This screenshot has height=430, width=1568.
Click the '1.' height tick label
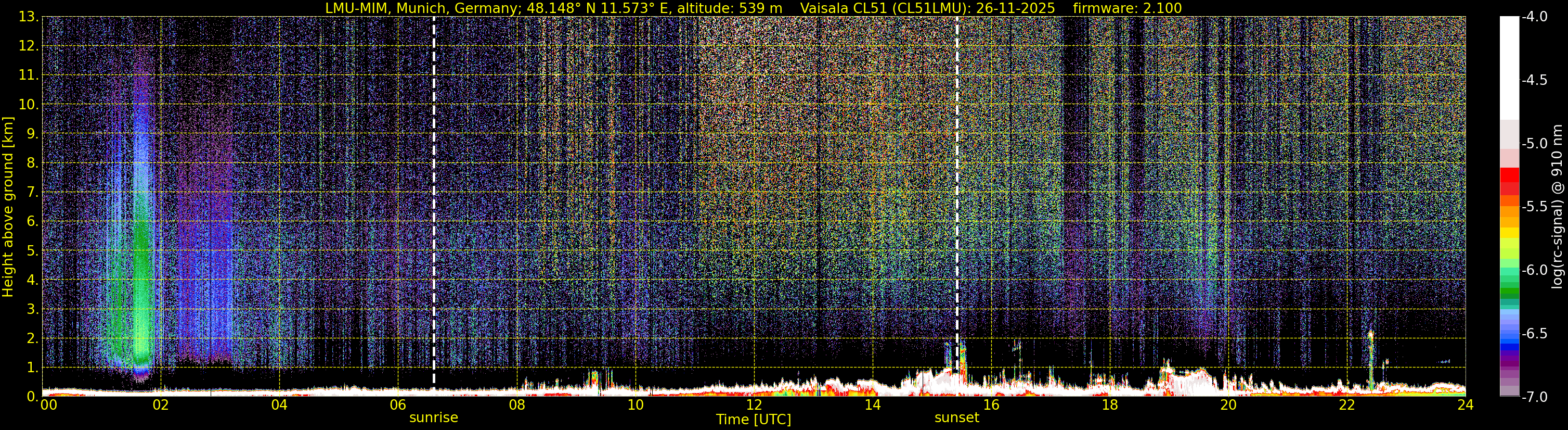33,368
